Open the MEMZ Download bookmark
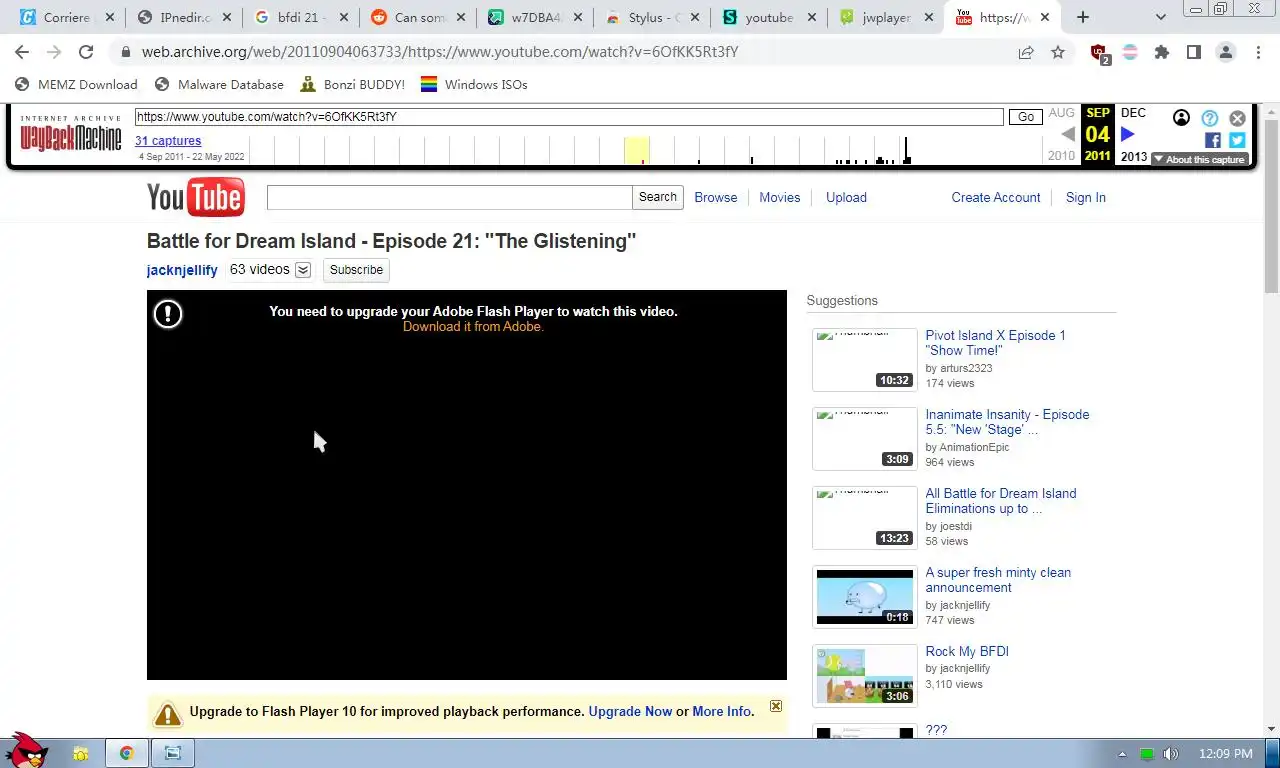Screen dimensions: 1280x768 pyautogui.click(x=76, y=84)
